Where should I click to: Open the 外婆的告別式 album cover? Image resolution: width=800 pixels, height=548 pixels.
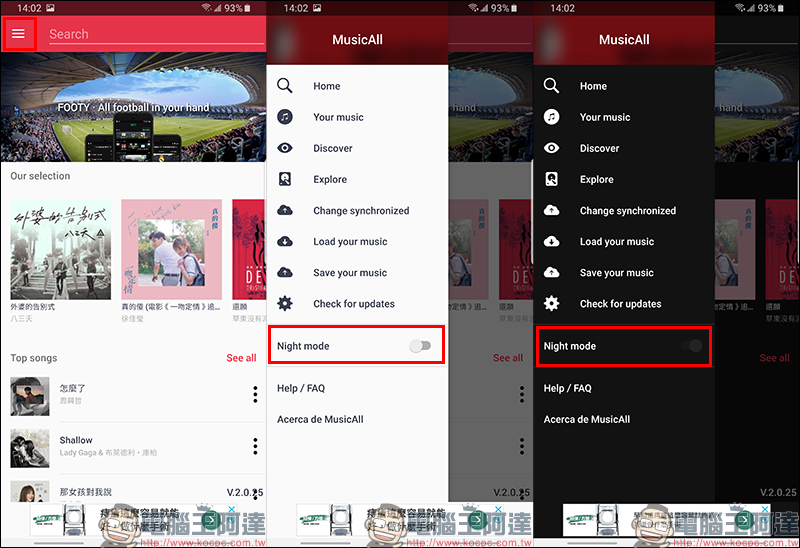point(61,250)
